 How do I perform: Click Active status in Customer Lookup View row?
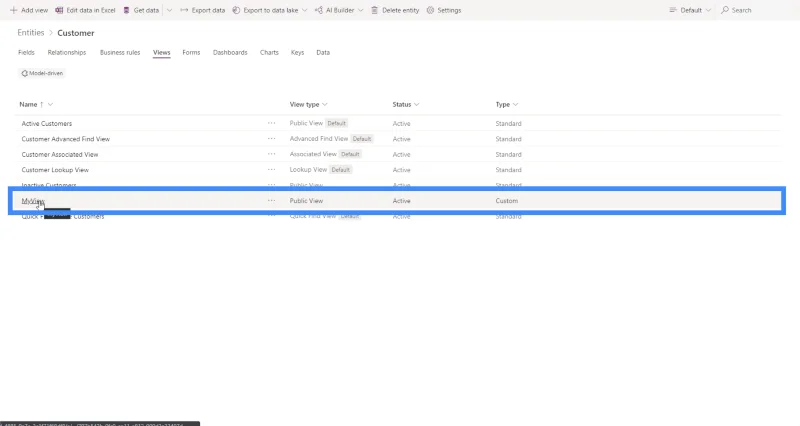(x=402, y=170)
